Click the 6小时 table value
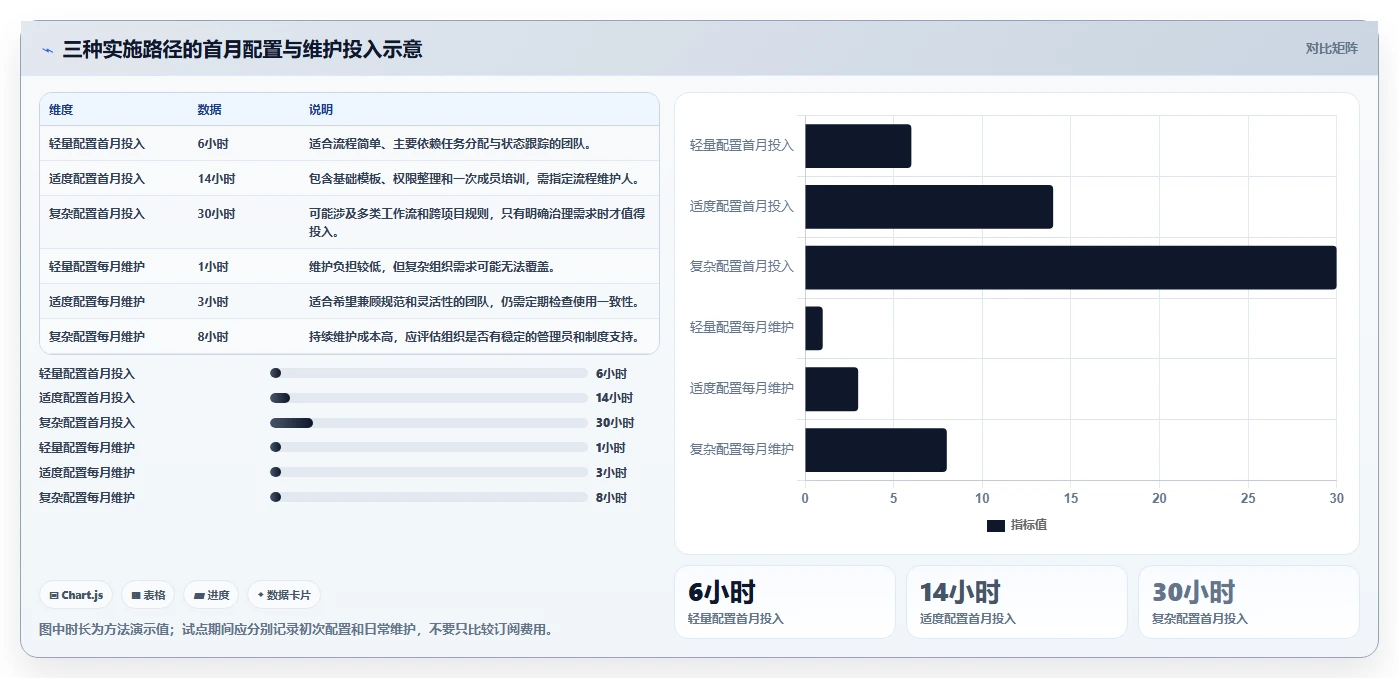This screenshot has width=1399, height=678. coord(213,144)
